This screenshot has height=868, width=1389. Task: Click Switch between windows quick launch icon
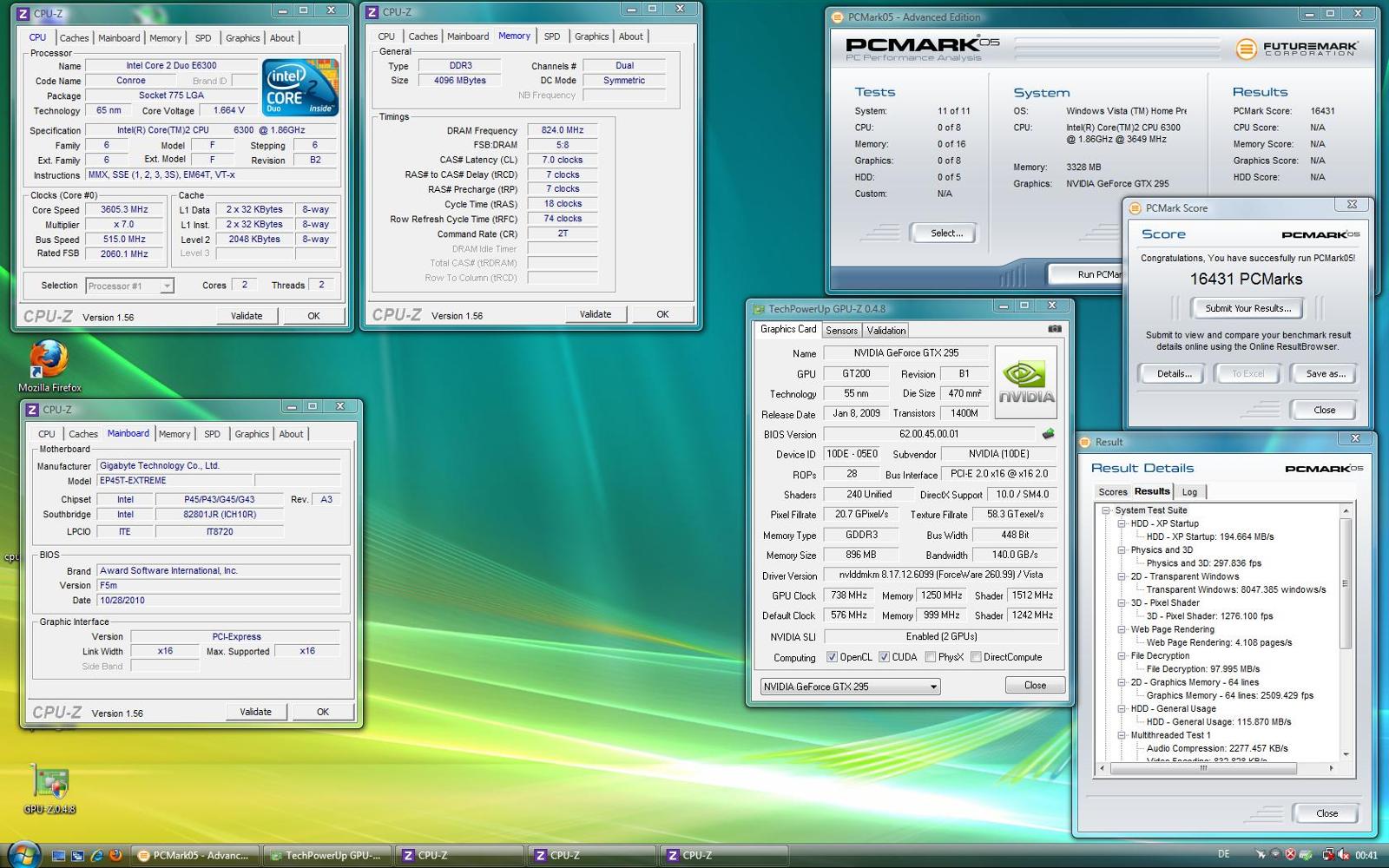78,856
